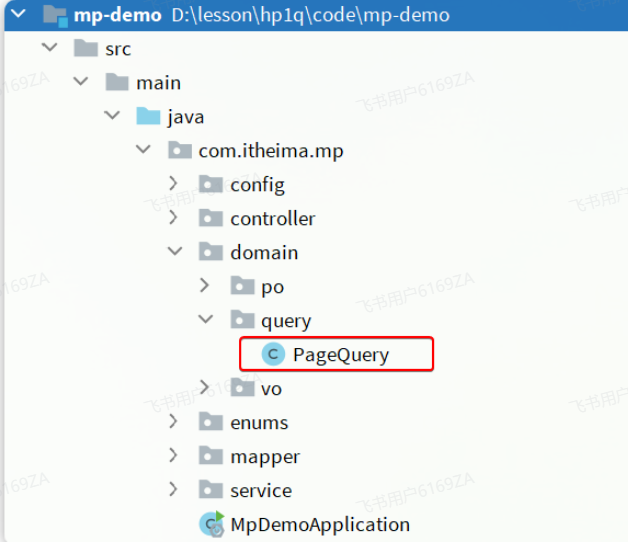Expand the po package arrow
The image size is (628, 542).
pos(205,286)
